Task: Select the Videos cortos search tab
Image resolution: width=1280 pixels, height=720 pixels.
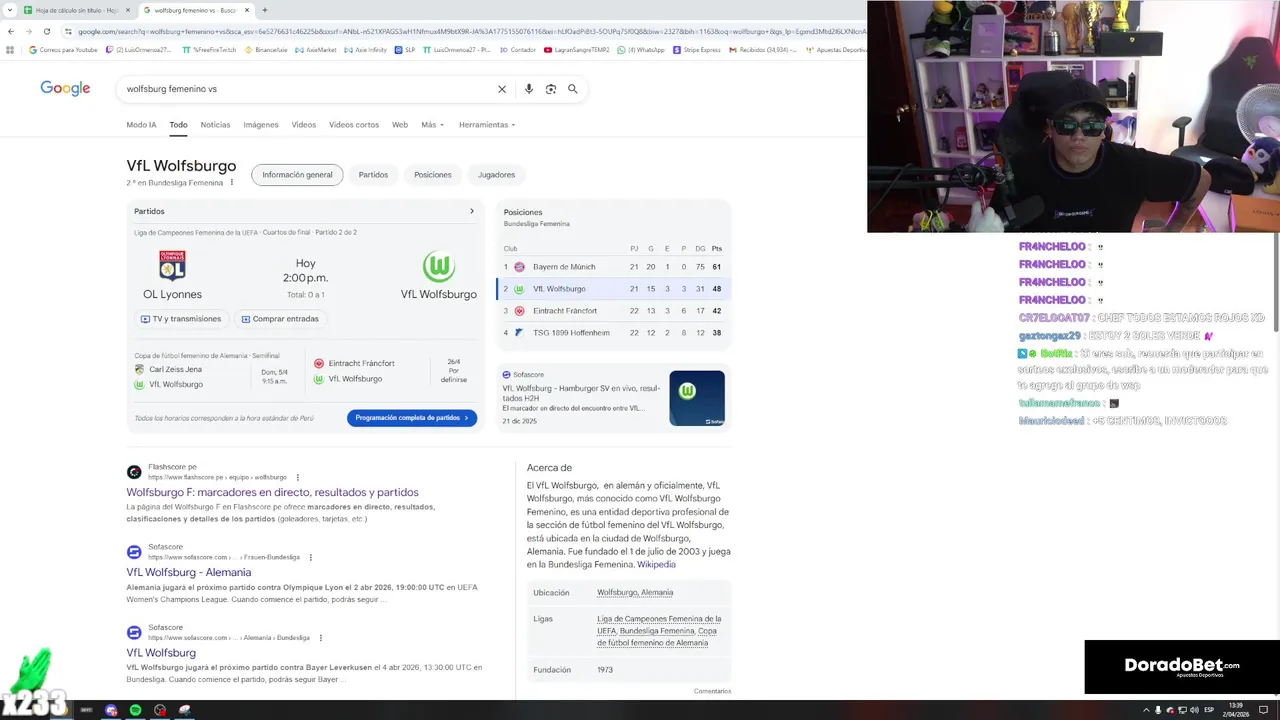Action: 354,125
